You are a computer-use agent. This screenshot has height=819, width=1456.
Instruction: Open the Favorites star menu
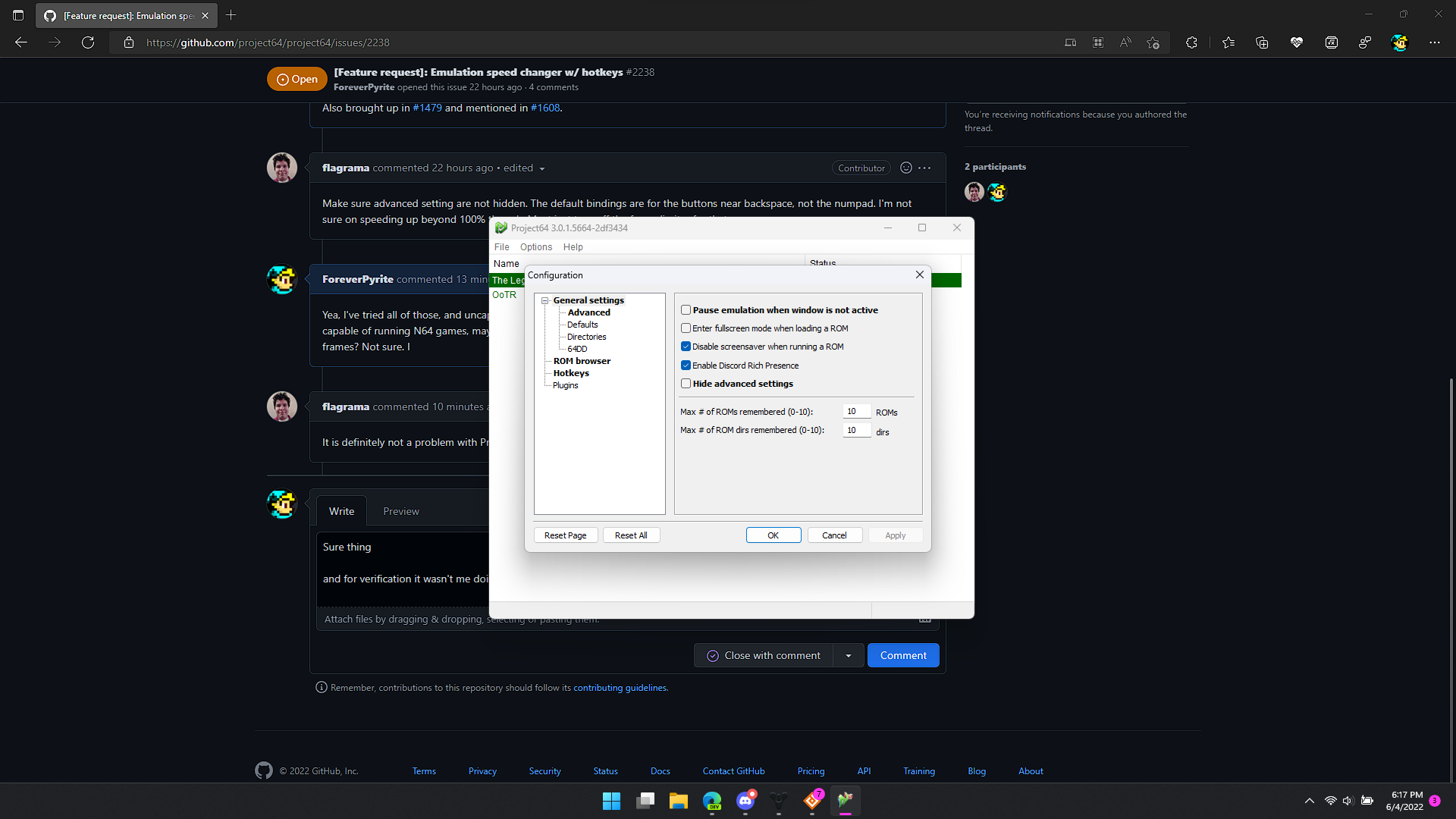coord(1228,42)
